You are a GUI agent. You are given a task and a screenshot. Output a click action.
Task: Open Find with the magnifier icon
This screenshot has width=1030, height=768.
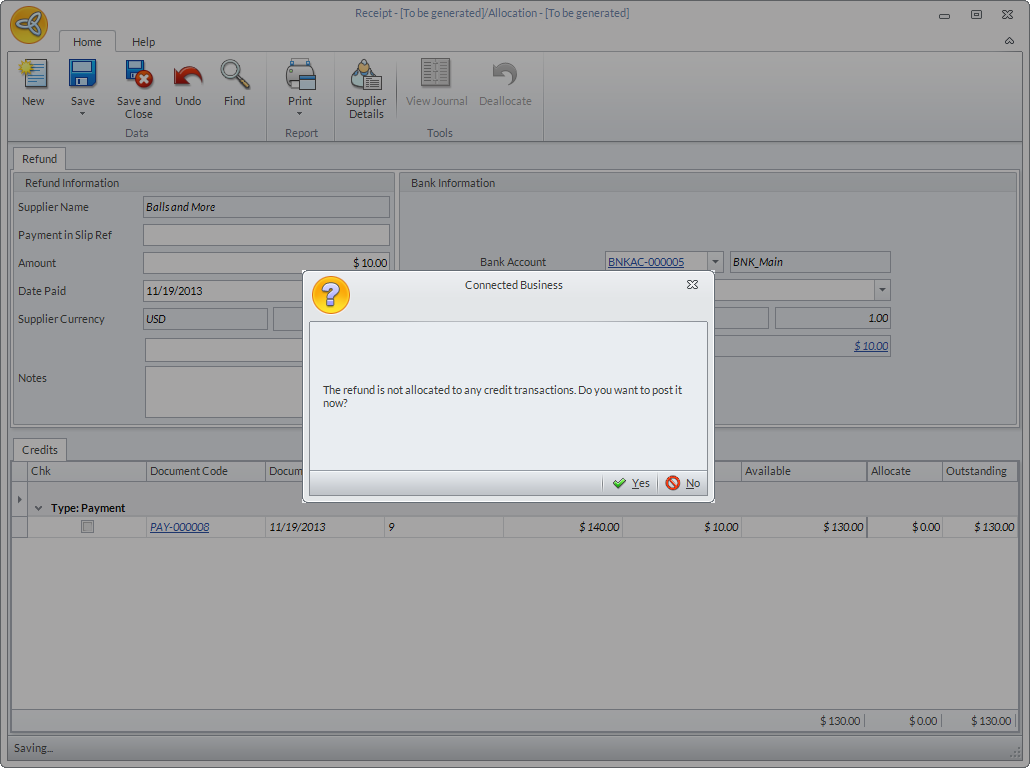234,75
